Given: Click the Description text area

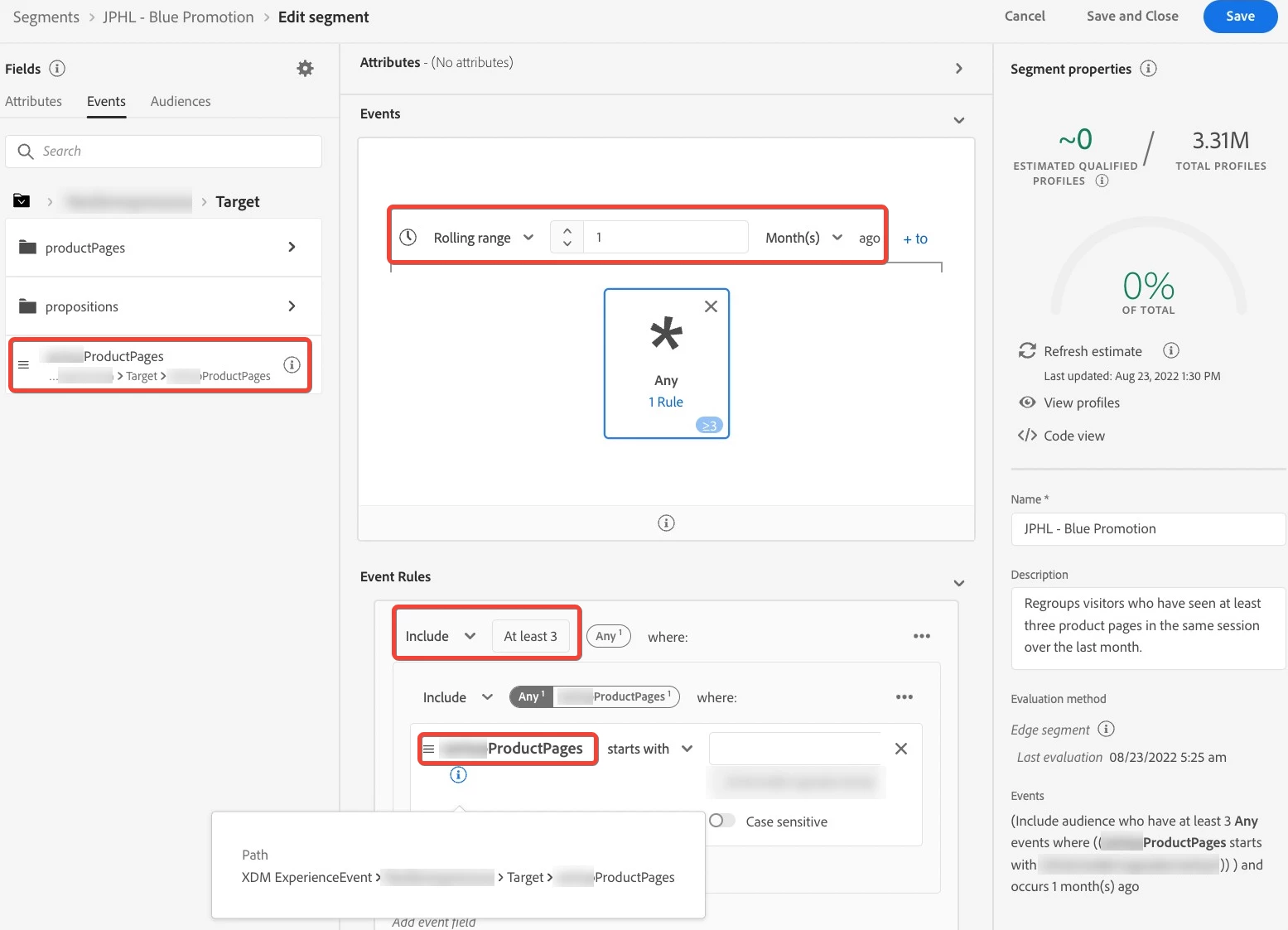Looking at the screenshot, I should [1148, 628].
